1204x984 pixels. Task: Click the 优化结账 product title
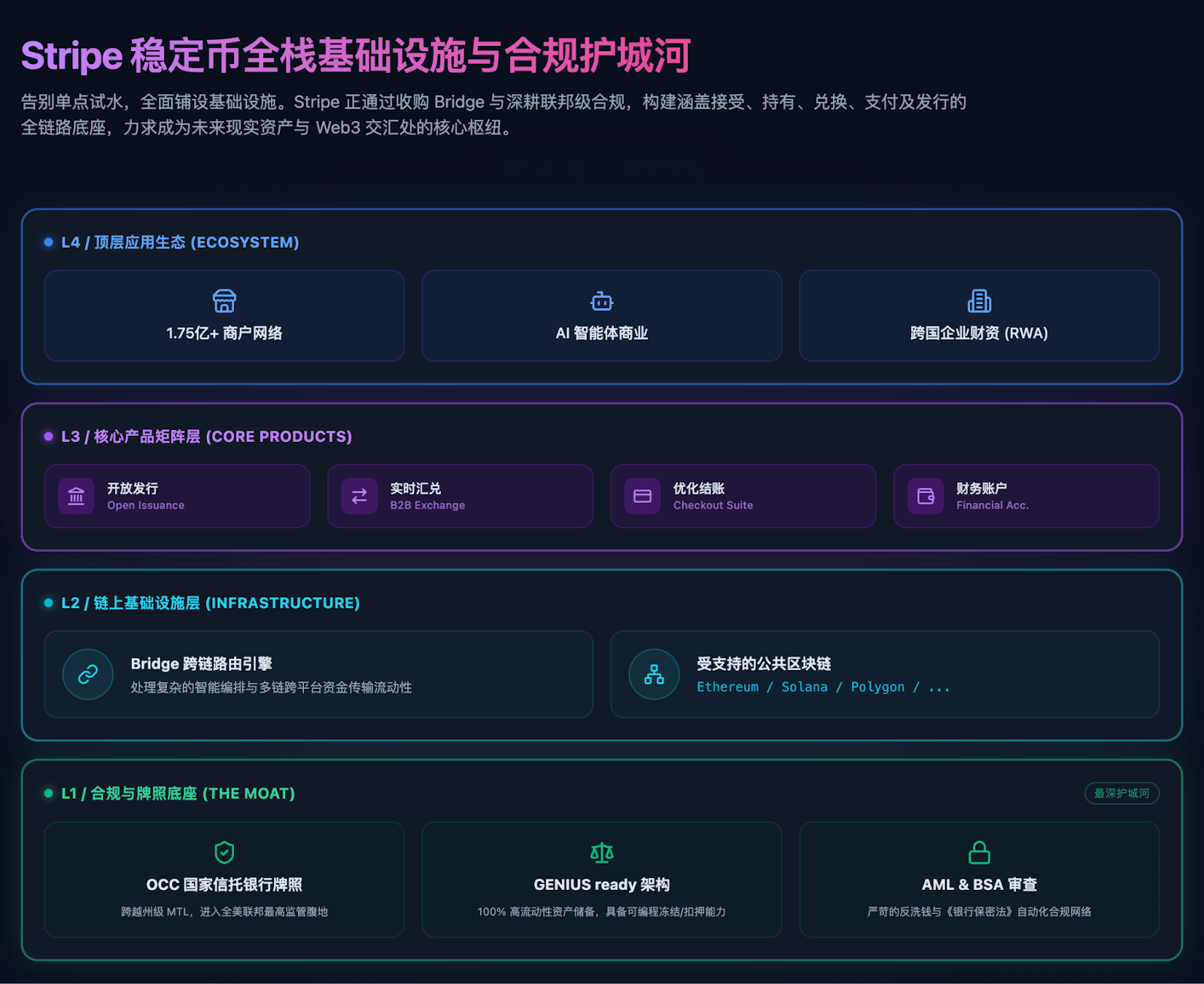coord(699,489)
